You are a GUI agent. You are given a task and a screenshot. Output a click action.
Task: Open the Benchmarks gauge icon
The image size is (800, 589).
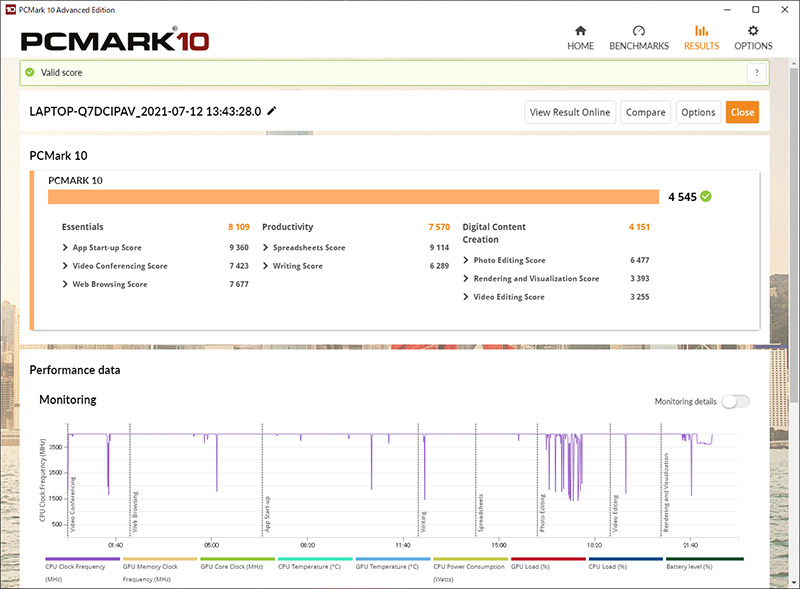639,31
